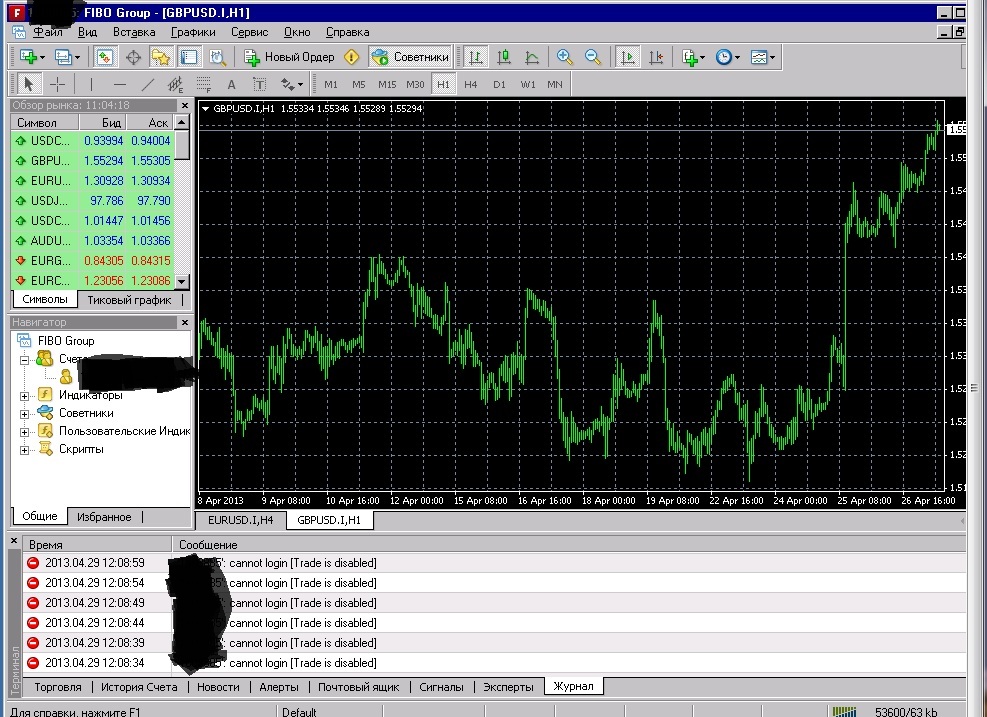Select the Trendline drawing tool
Image resolution: width=987 pixels, height=717 pixels.
148,84
